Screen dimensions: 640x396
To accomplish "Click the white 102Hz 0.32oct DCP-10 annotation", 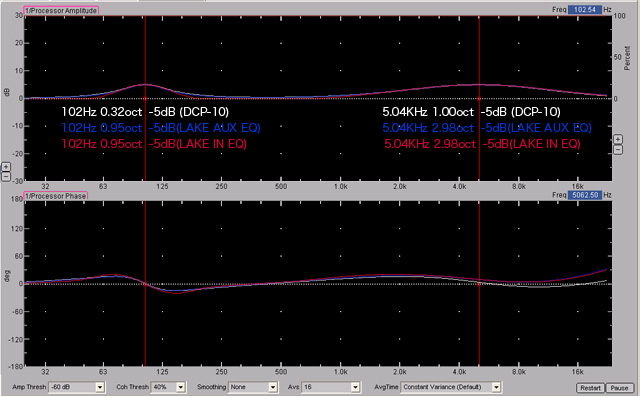I will point(145,112).
